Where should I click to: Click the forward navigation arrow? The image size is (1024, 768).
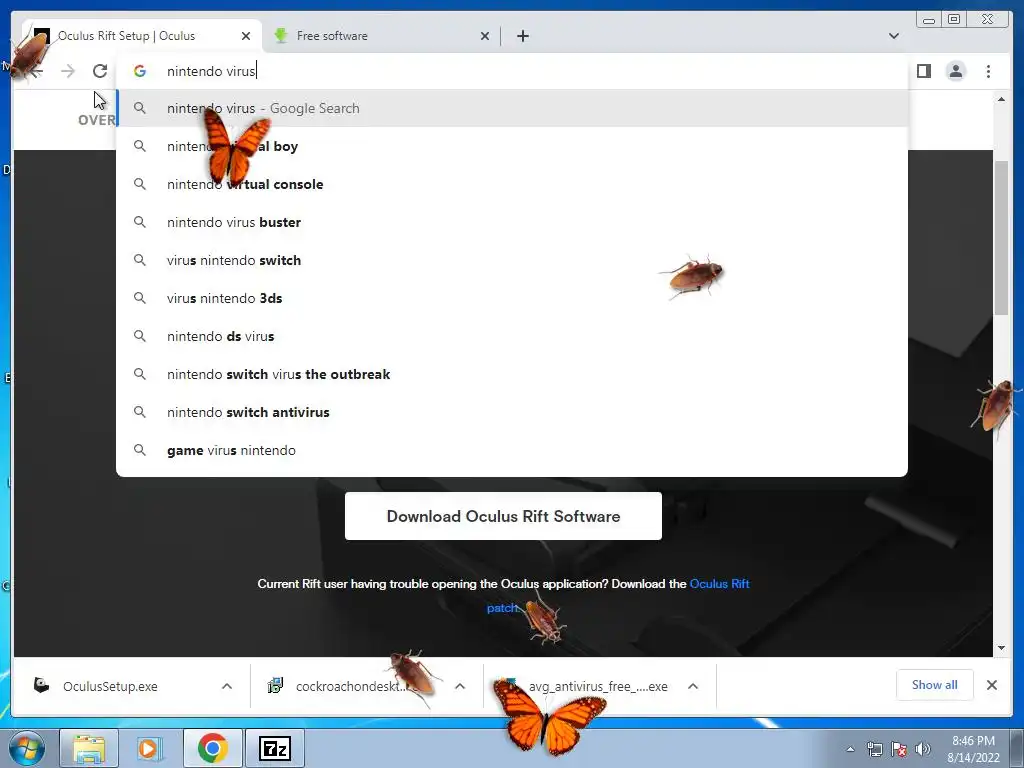click(x=68, y=71)
